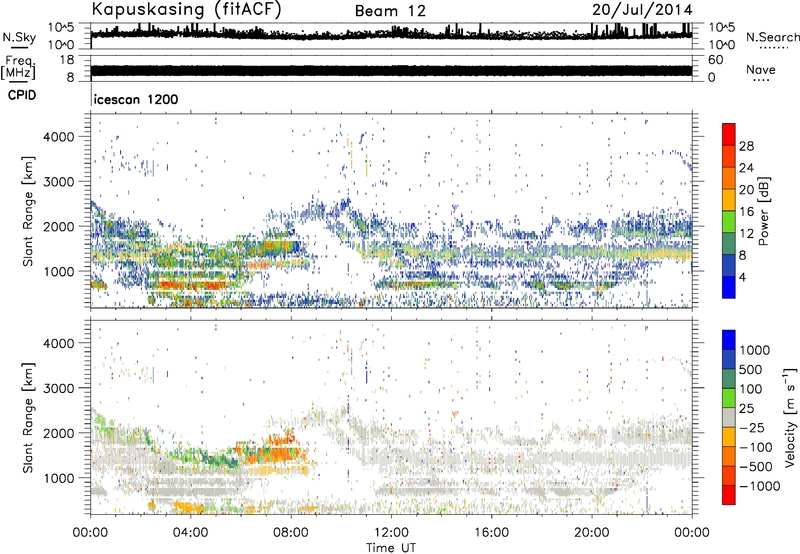
Task: Click the 'CPID' label
Action: pos(22,95)
